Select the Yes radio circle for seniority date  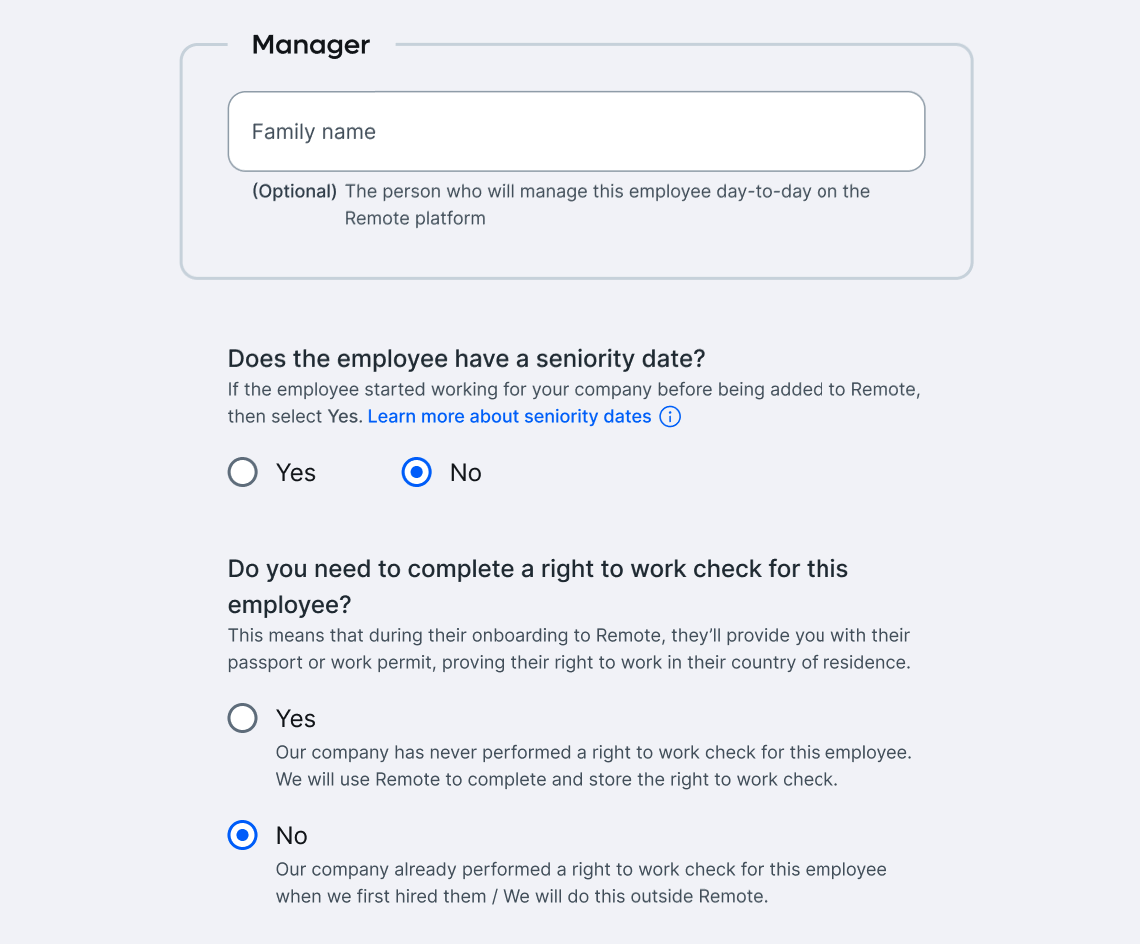[x=243, y=472]
